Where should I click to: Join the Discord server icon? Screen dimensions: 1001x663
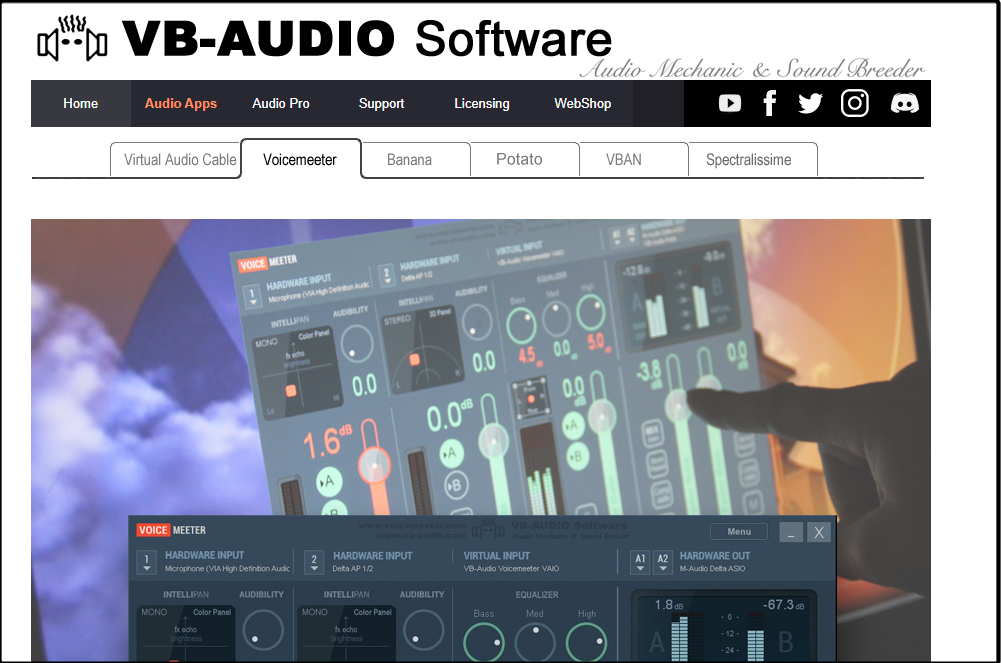(905, 103)
